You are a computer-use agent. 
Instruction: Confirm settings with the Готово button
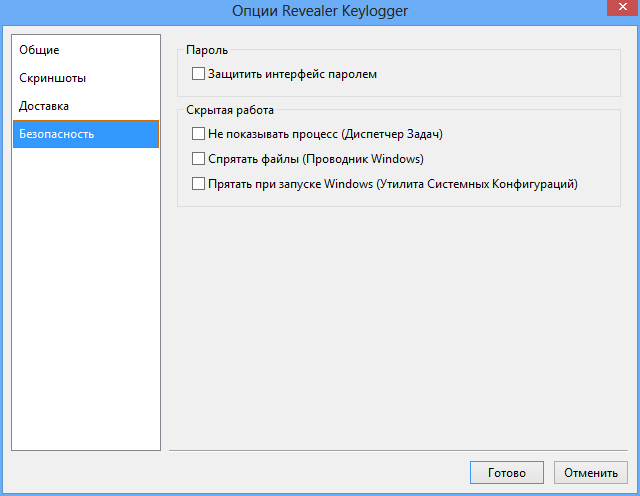(x=507, y=473)
